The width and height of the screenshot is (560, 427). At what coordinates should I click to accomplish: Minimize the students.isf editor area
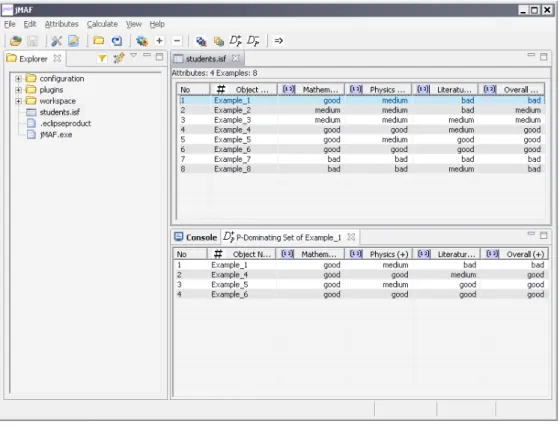pos(531,55)
